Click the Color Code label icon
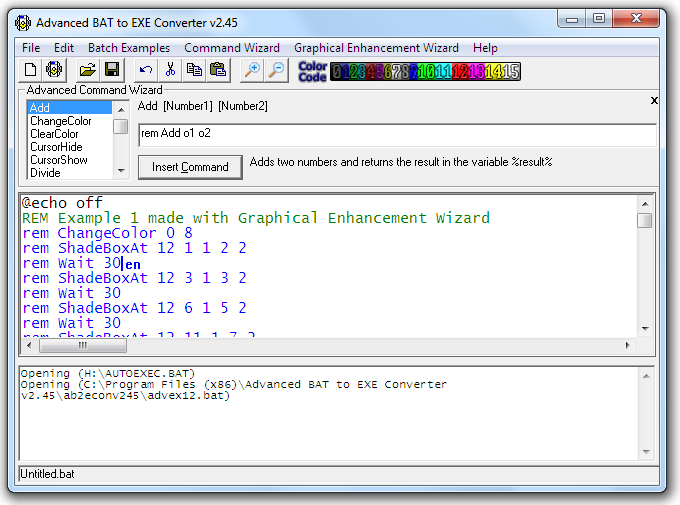 click(312, 72)
